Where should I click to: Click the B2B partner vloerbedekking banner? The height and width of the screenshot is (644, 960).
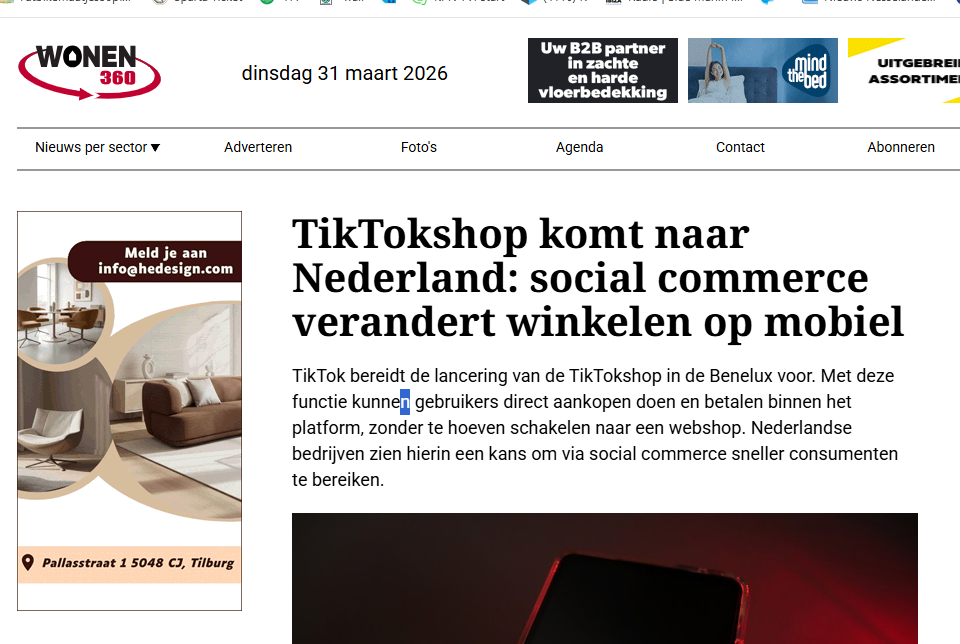(x=602, y=70)
